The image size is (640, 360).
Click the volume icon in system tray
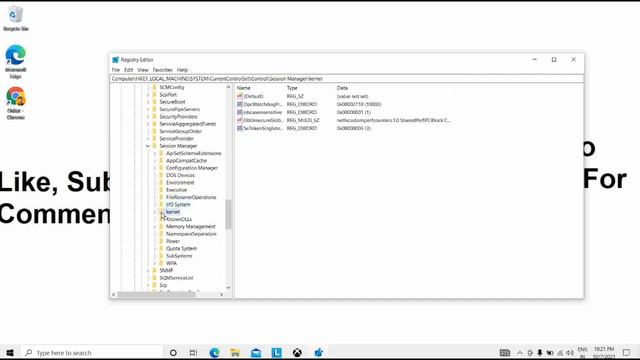click(570, 353)
